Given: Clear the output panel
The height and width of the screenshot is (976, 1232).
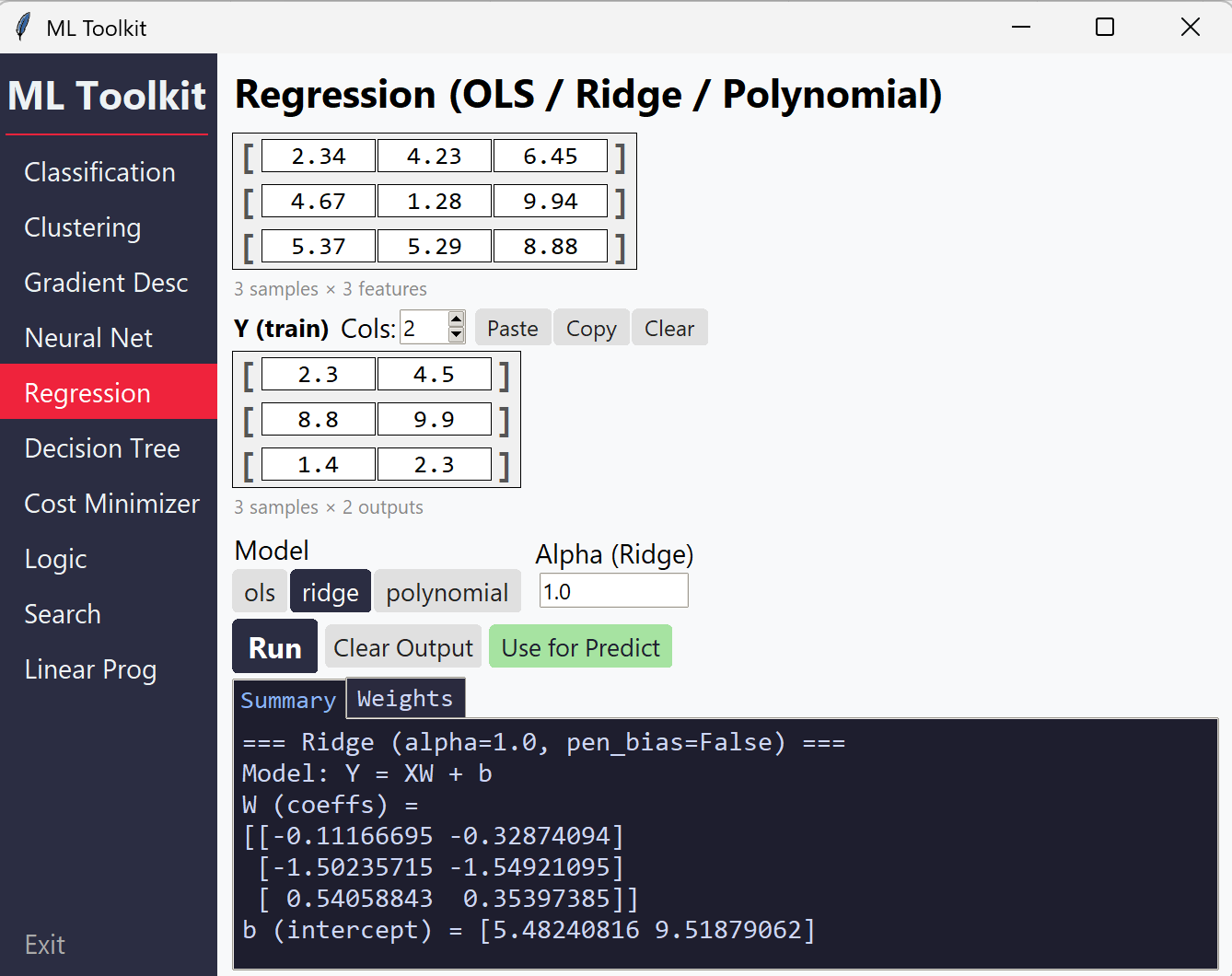Looking at the screenshot, I should [x=403, y=647].
